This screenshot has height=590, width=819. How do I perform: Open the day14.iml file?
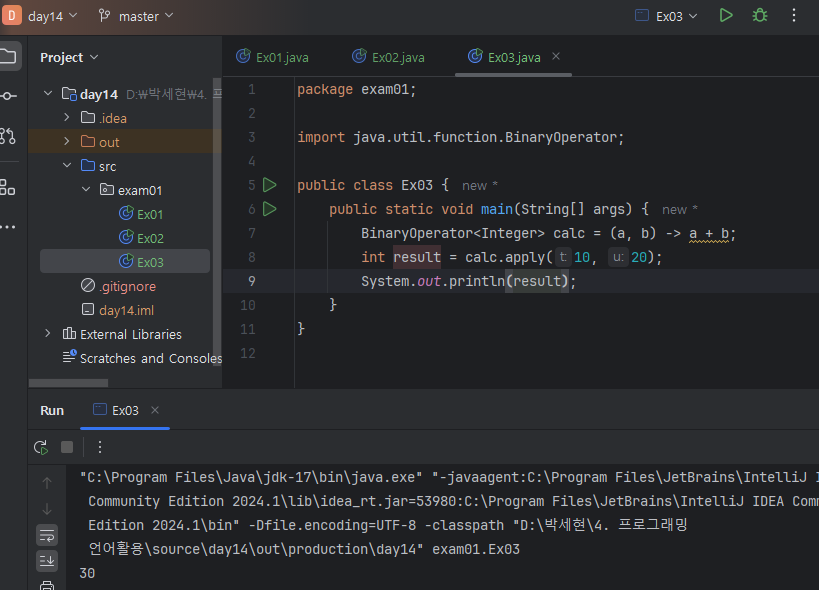coord(126,310)
